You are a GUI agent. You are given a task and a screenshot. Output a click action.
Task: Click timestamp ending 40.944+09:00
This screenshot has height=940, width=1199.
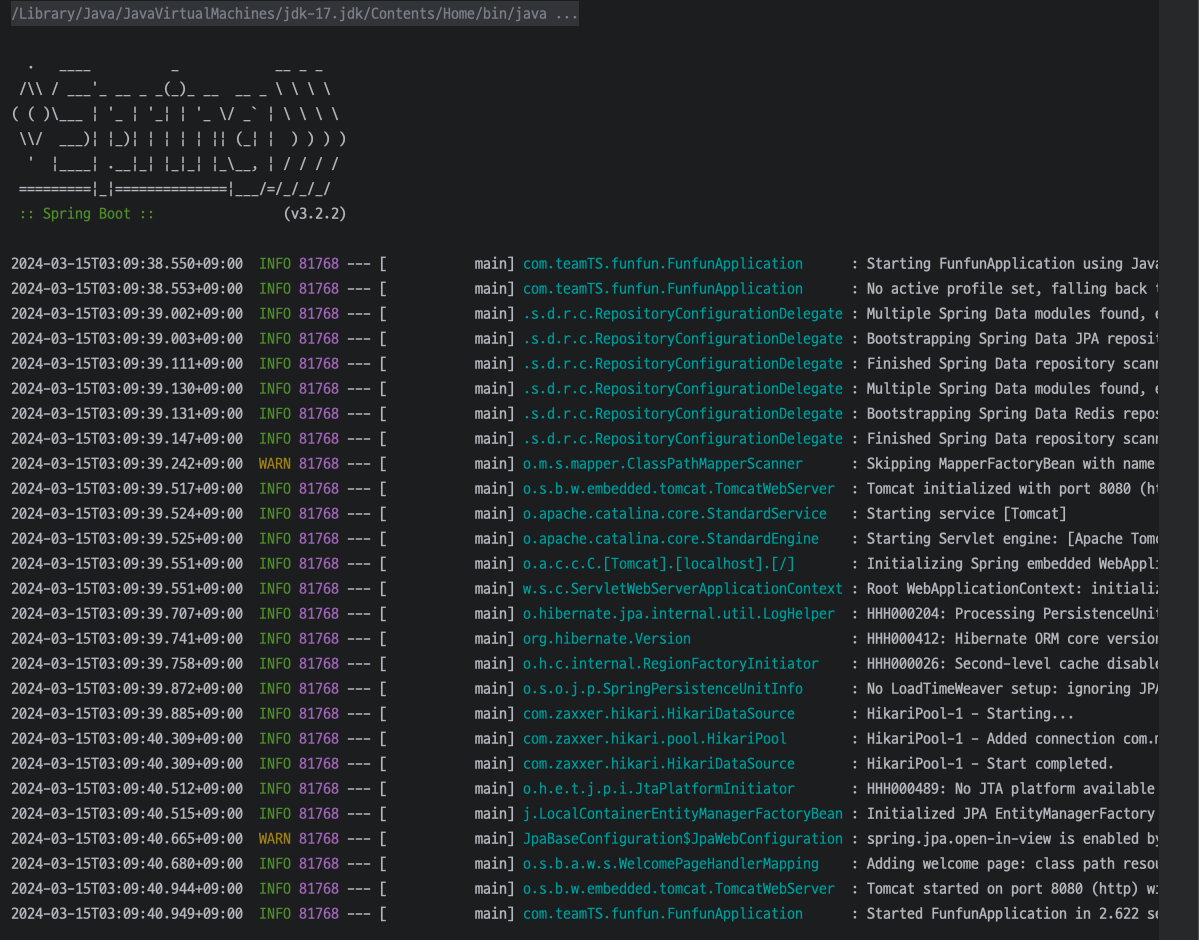tap(127, 889)
